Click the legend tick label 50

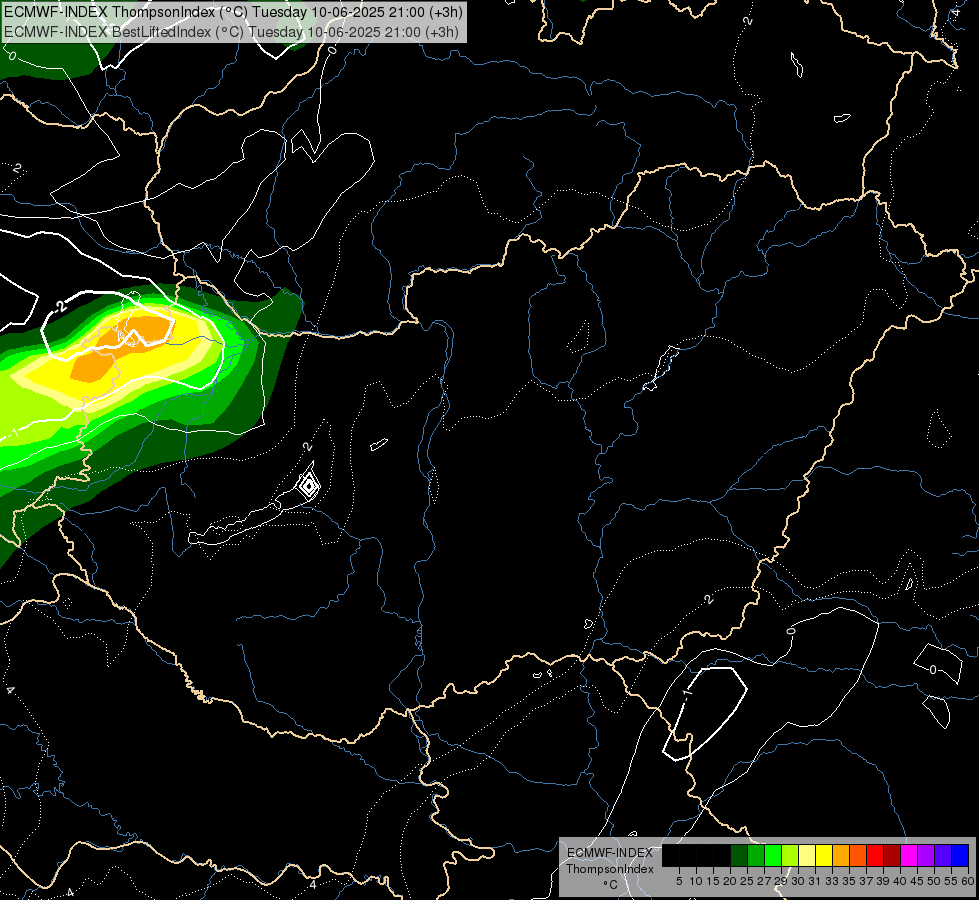tap(934, 881)
